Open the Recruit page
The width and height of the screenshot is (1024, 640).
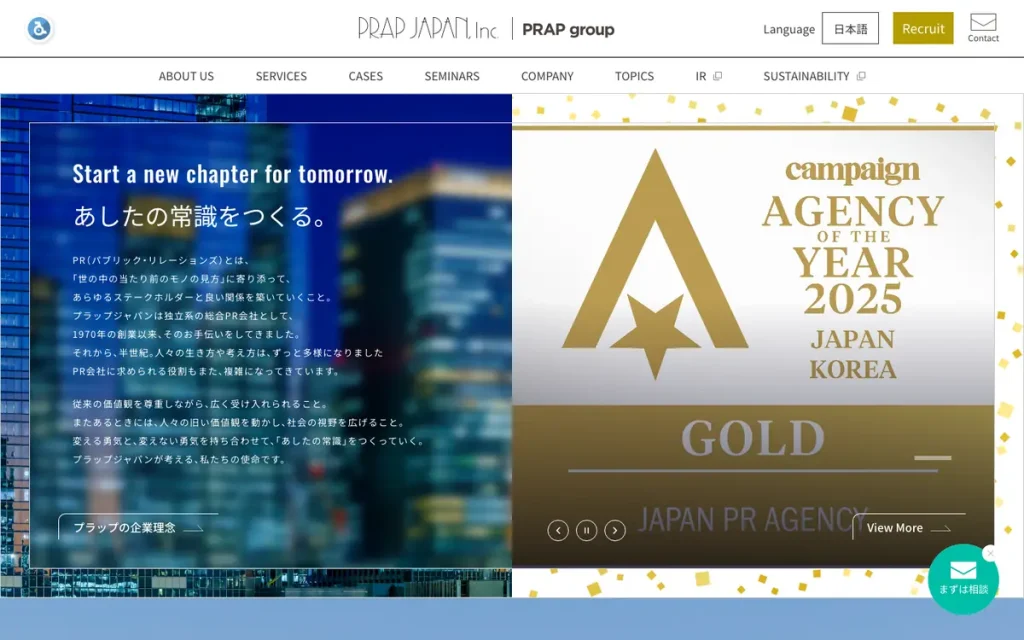click(923, 29)
